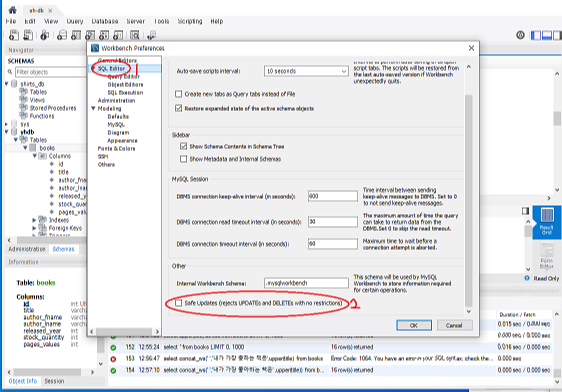Screen dimensions: 562x392
Task: Check Create new tabs as Query tabs
Action: coord(178,94)
